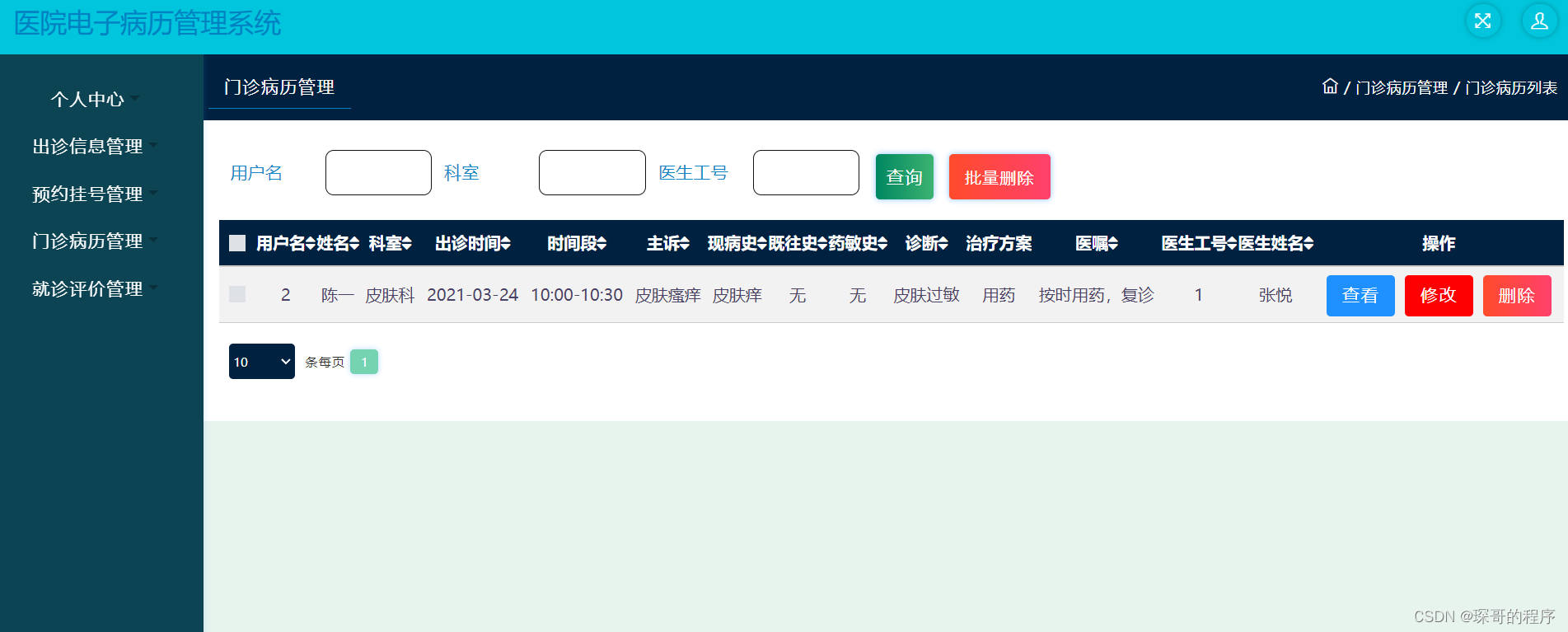Delete record with 删除 row button
Screen dimensions: 1568x632
click(x=1517, y=295)
